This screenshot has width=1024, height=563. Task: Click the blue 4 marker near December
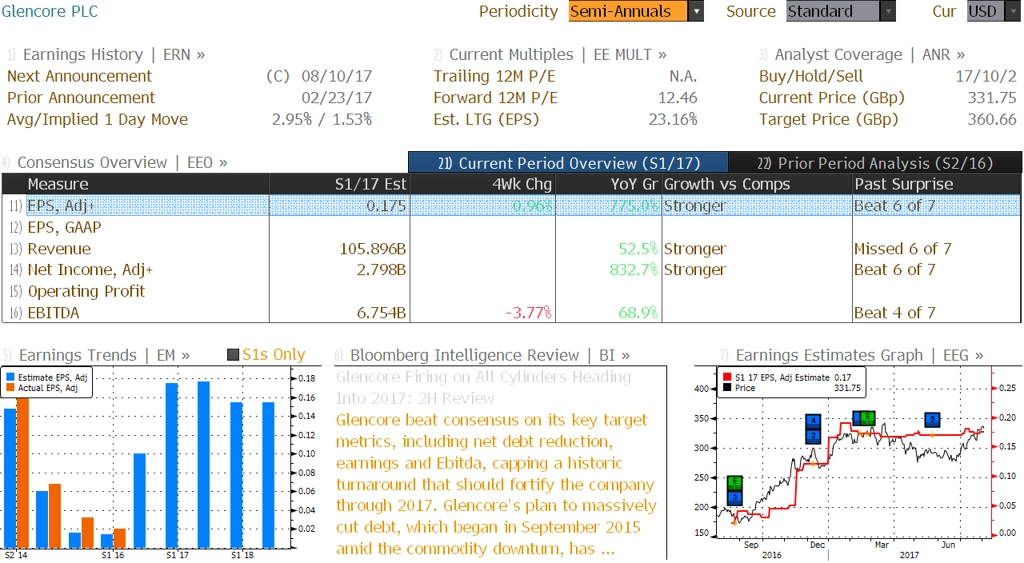(813, 421)
